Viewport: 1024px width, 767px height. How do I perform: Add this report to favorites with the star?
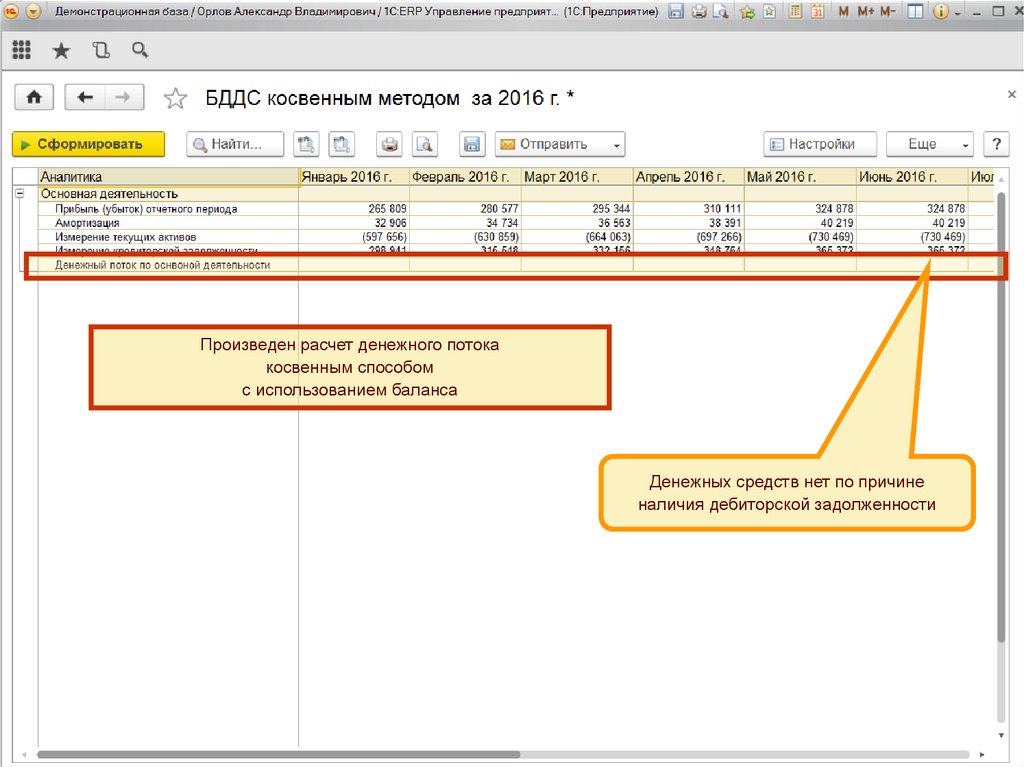[x=175, y=98]
